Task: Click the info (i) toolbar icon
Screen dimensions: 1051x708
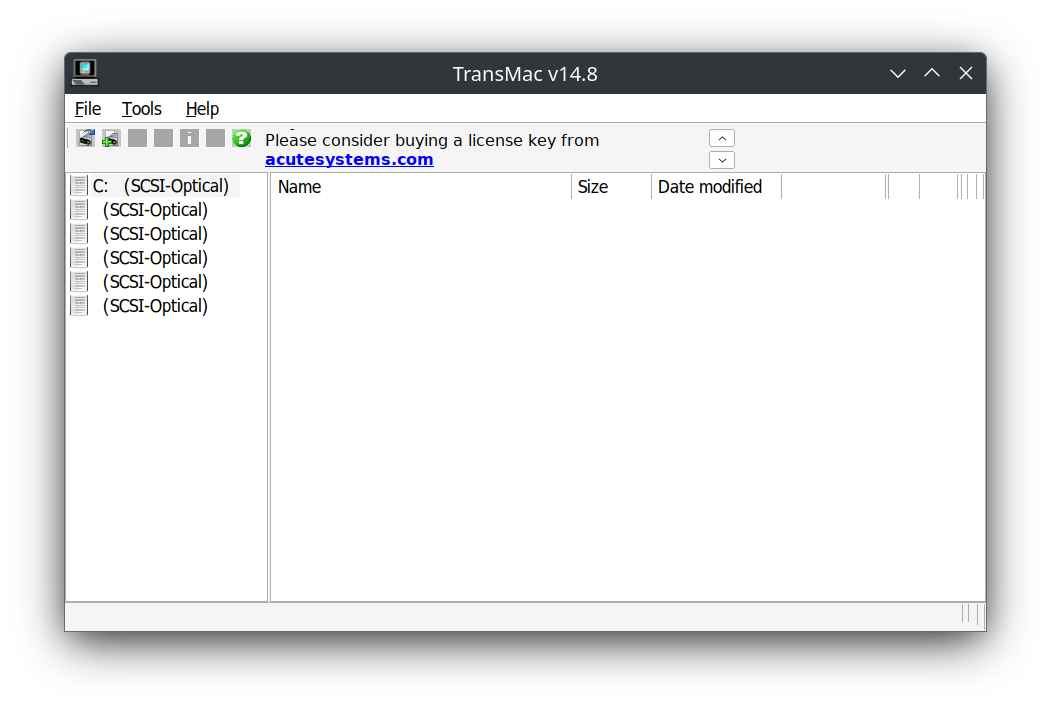Action: [x=189, y=138]
